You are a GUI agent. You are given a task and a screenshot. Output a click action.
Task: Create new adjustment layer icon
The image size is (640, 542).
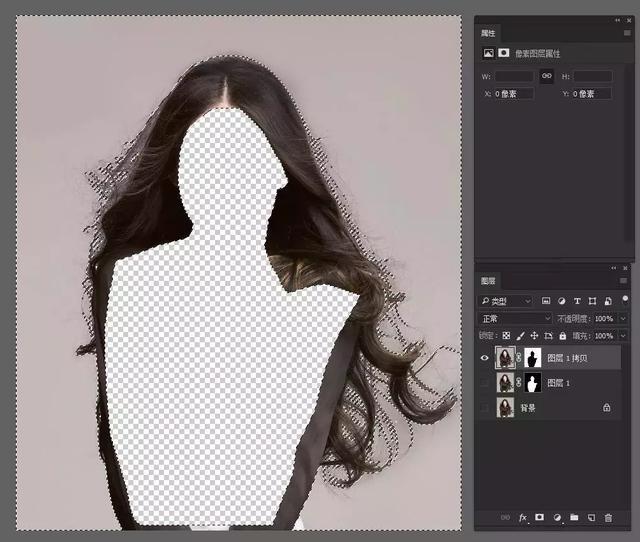pos(556,517)
